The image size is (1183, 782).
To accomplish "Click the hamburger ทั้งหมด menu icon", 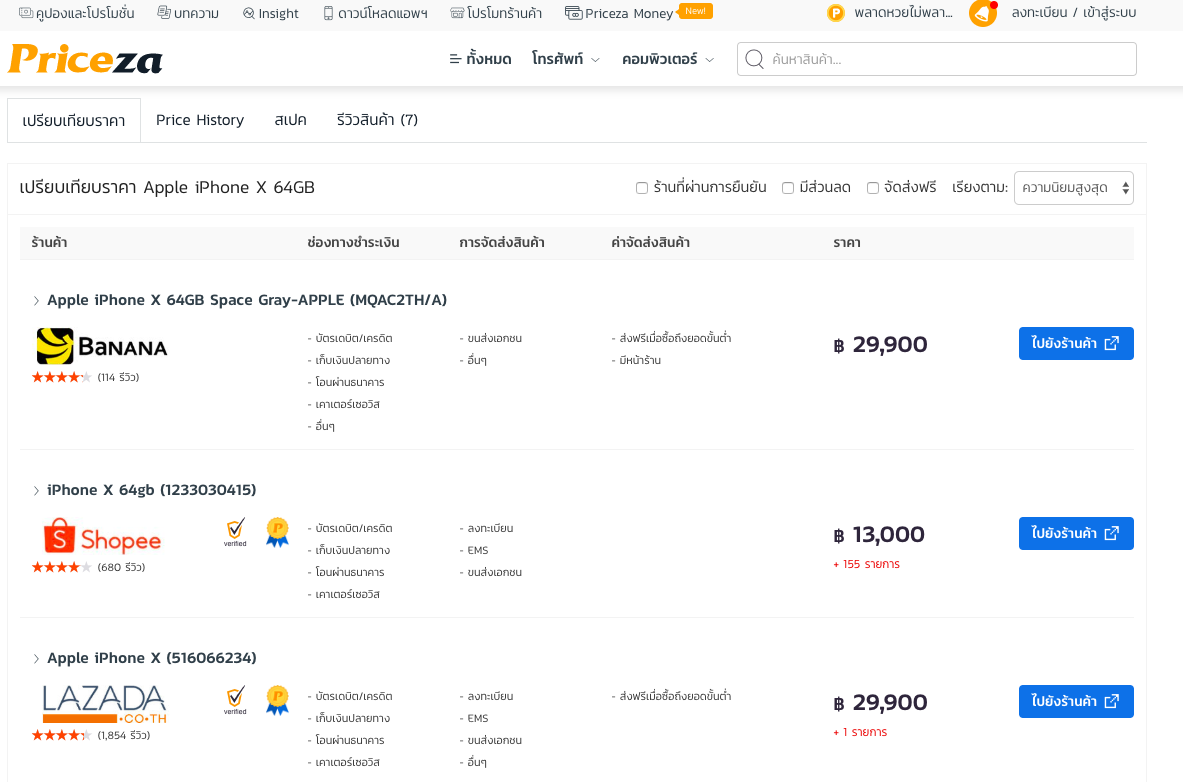I will [455, 59].
